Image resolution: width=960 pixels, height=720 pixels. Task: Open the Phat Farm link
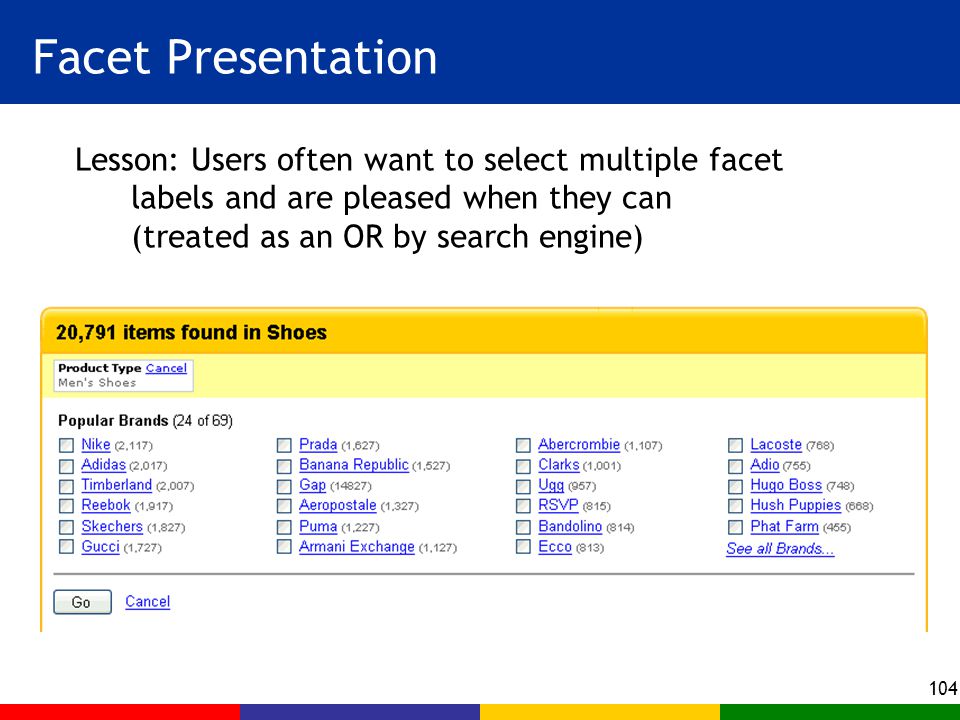pos(784,526)
